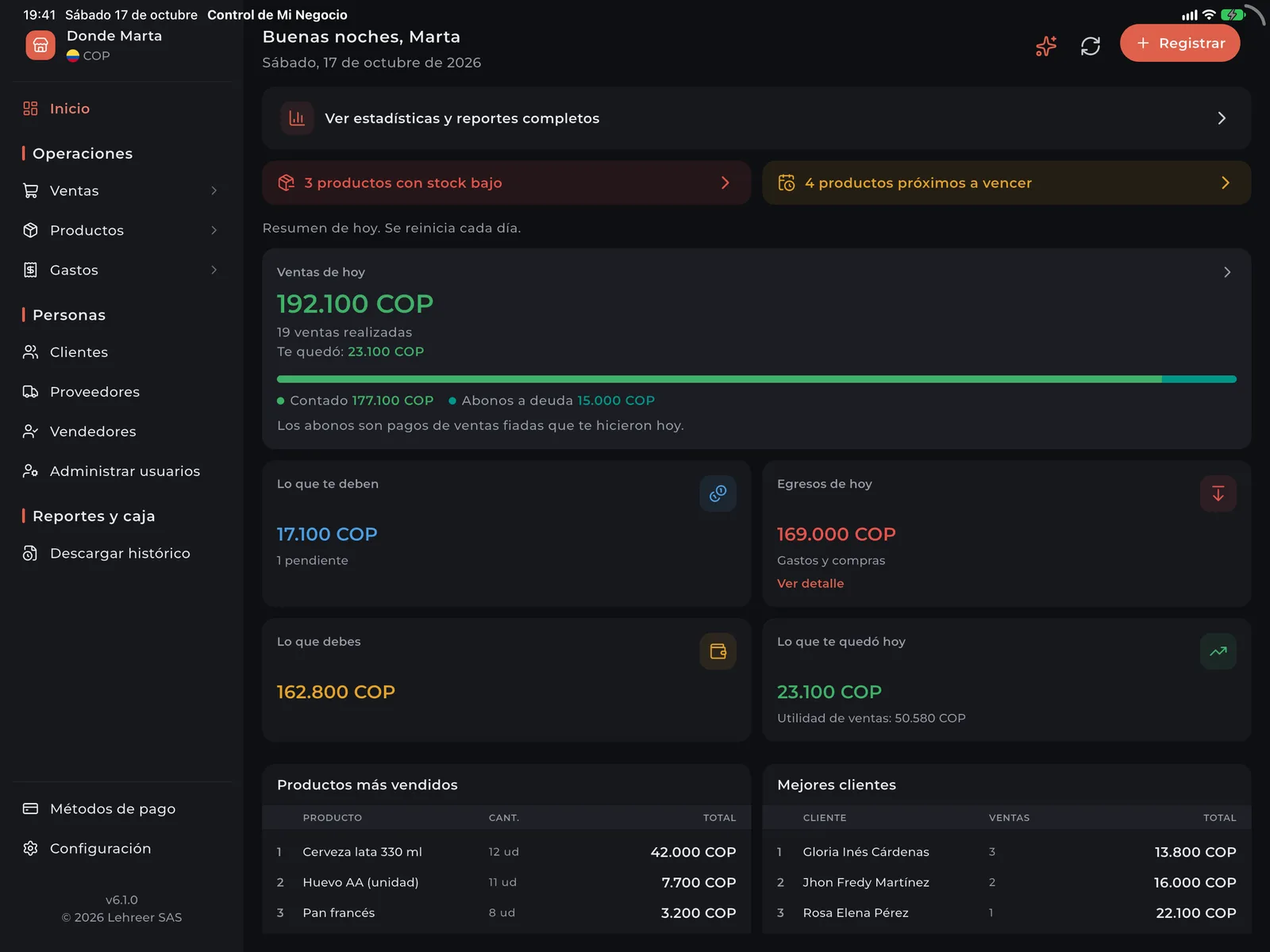Viewport: 1270px width, 952px height.
Task: Click the link icon in Lo que te deben
Action: (x=718, y=493)
